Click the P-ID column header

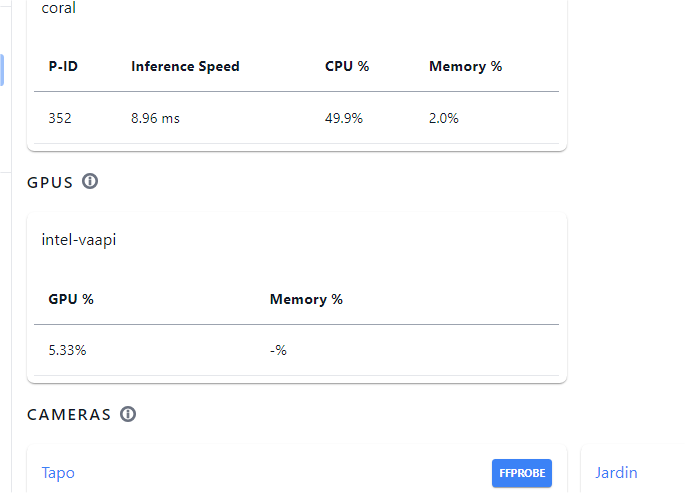pos(63,66)
